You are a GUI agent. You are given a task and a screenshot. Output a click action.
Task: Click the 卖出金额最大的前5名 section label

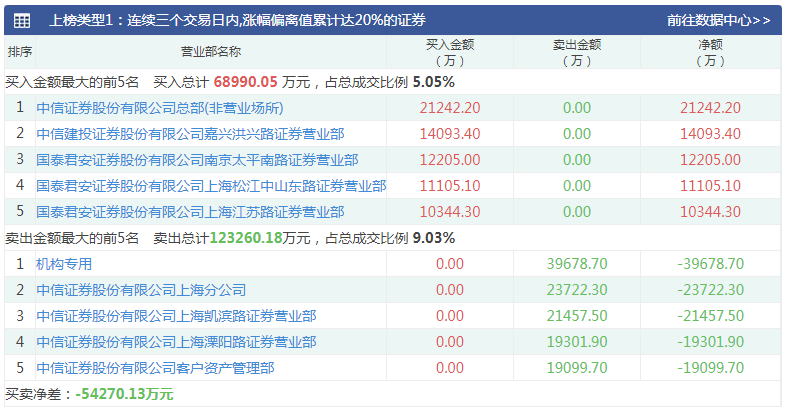[72, 238]
